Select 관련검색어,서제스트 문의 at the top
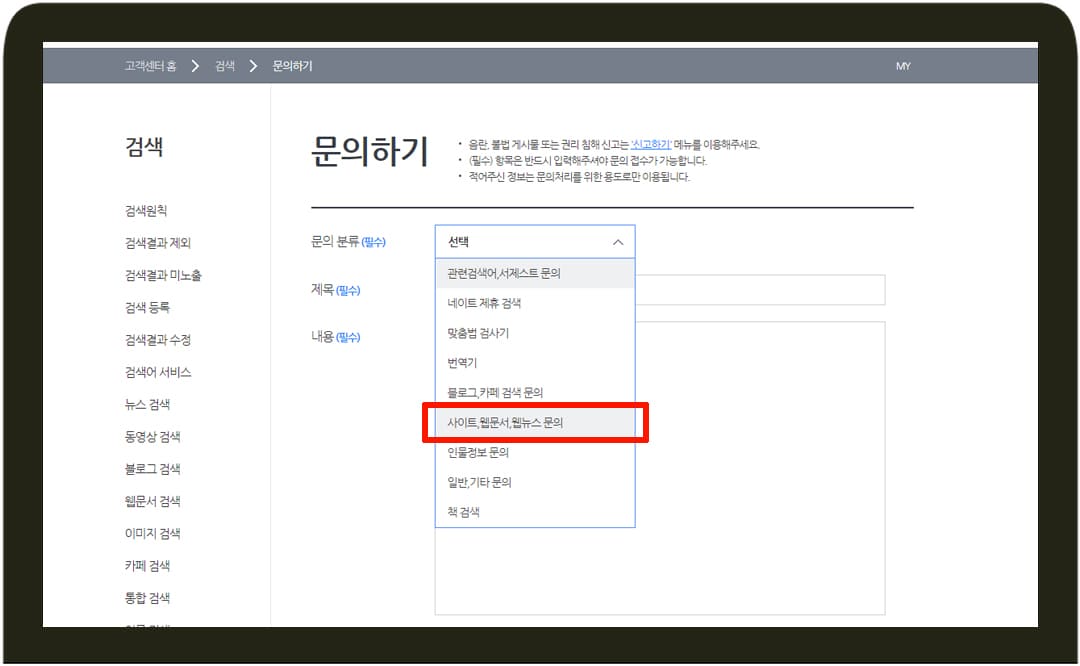 coord(520,273)
